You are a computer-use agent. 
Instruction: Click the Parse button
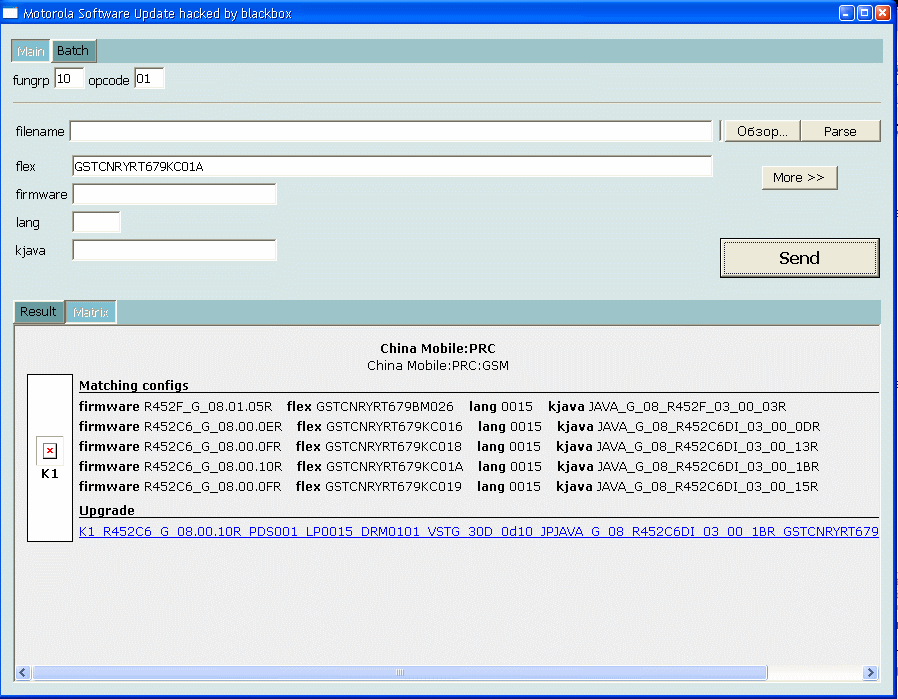click(840, 131)
